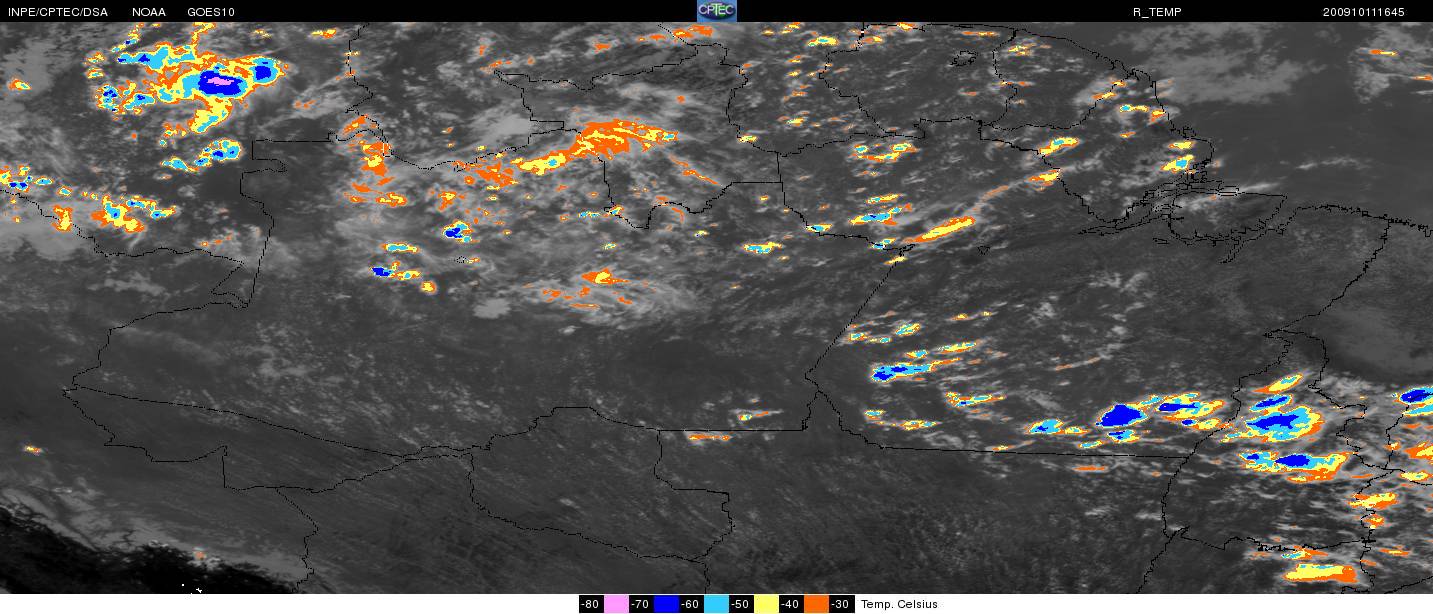
Task: Select the orange -40 legend swatch
Action: point(816,604)
